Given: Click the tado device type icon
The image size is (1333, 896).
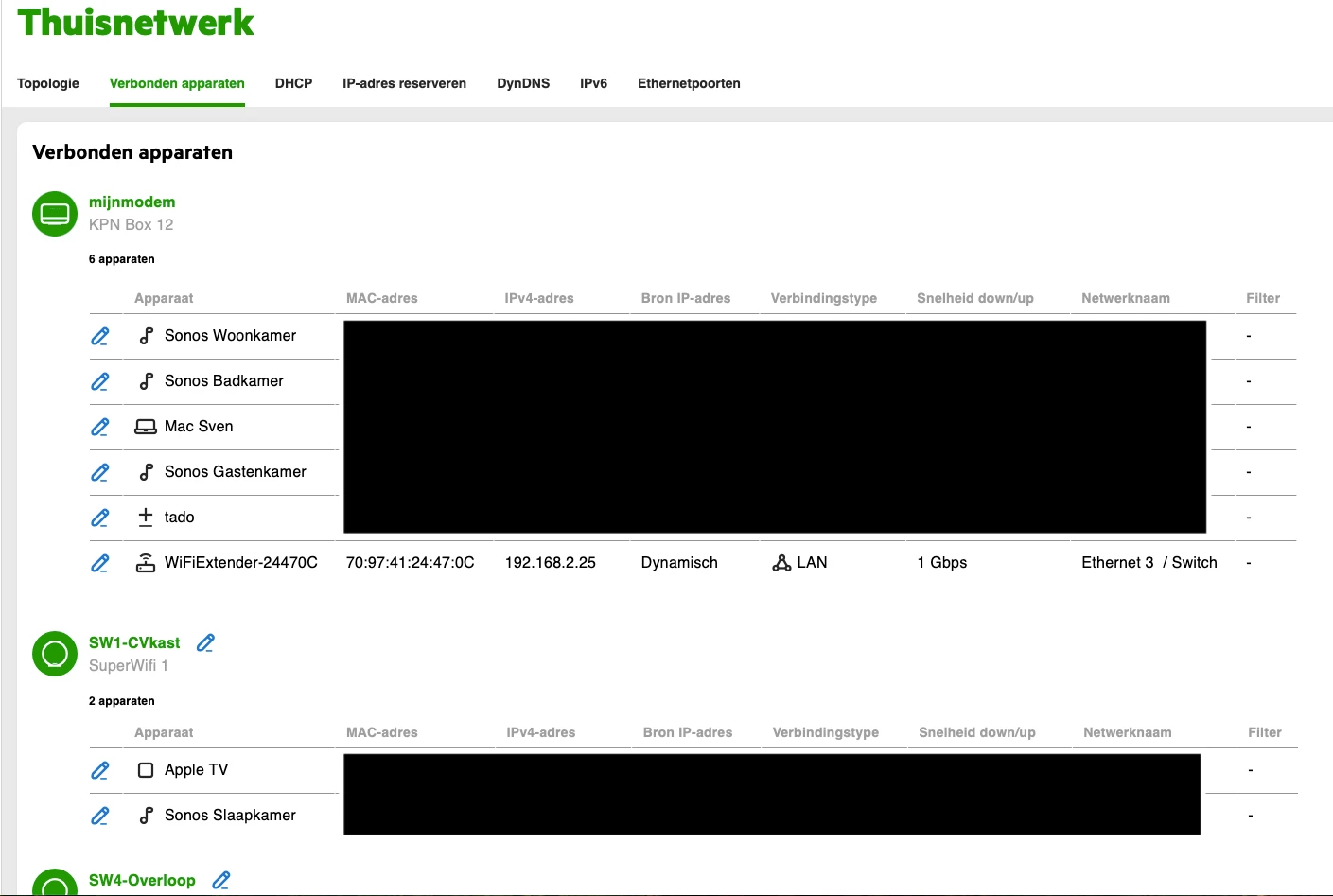Looking at the screenshot, I should [146, 518].
